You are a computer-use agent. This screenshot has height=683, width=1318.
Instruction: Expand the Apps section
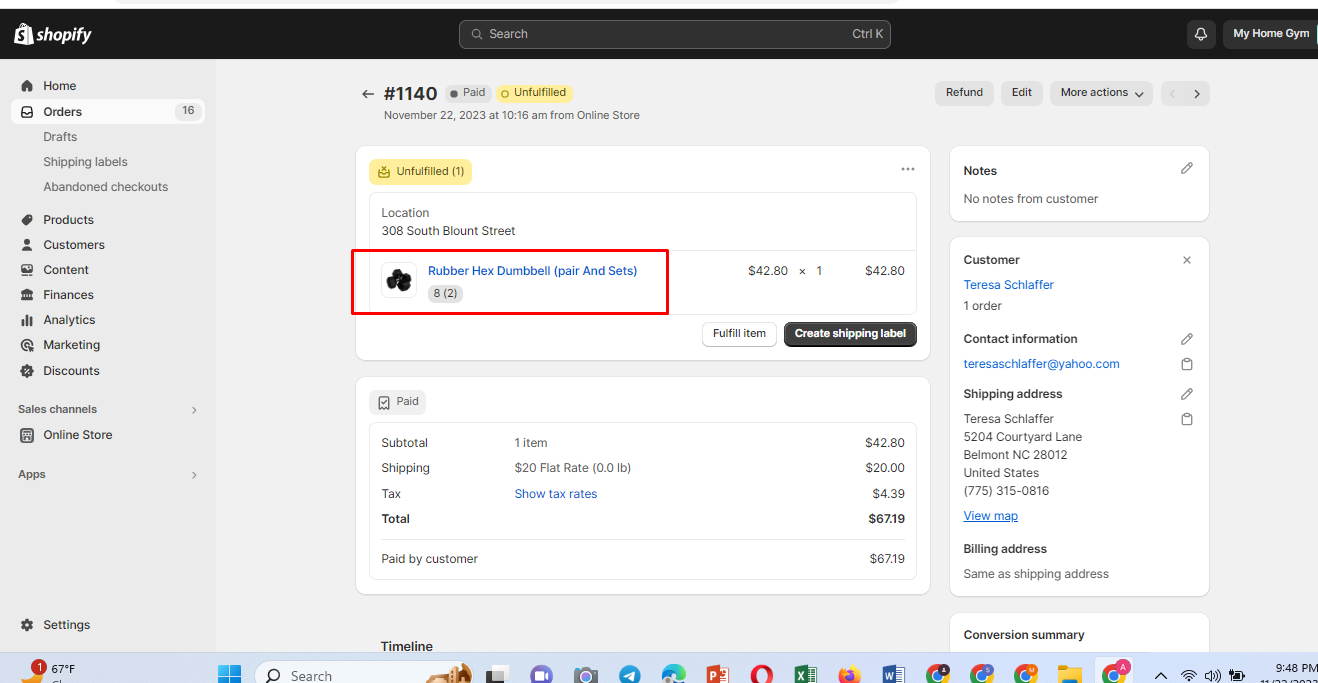pyautogui.click(x=194, y=475)
